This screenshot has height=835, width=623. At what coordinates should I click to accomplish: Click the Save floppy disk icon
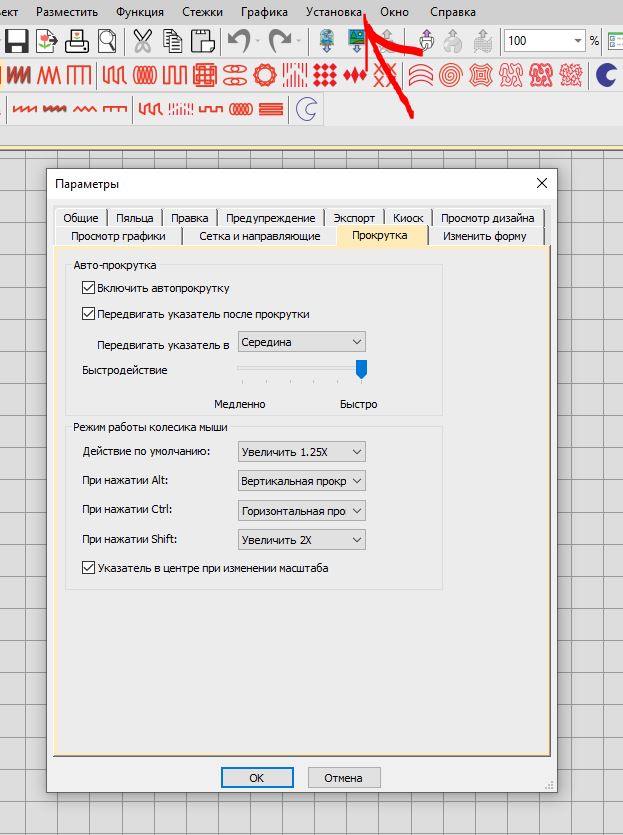(16, 41)
